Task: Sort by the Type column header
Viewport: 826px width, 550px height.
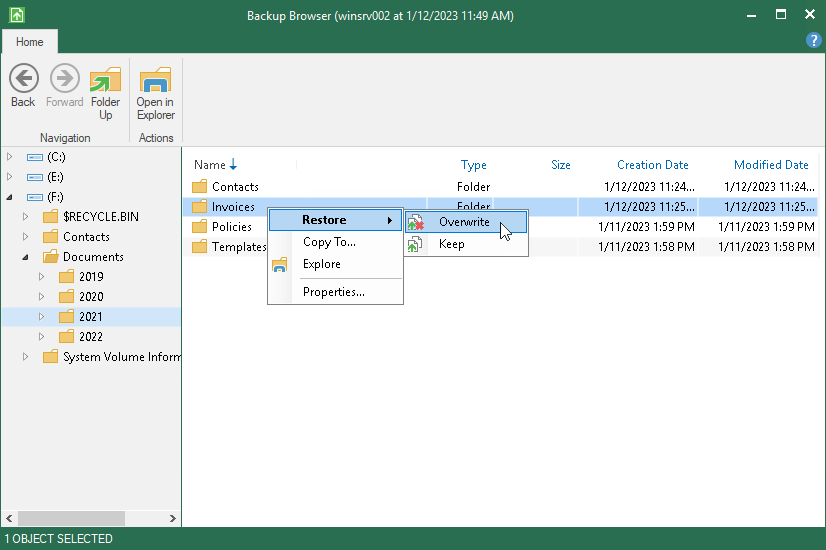Action: coord(474,165)
